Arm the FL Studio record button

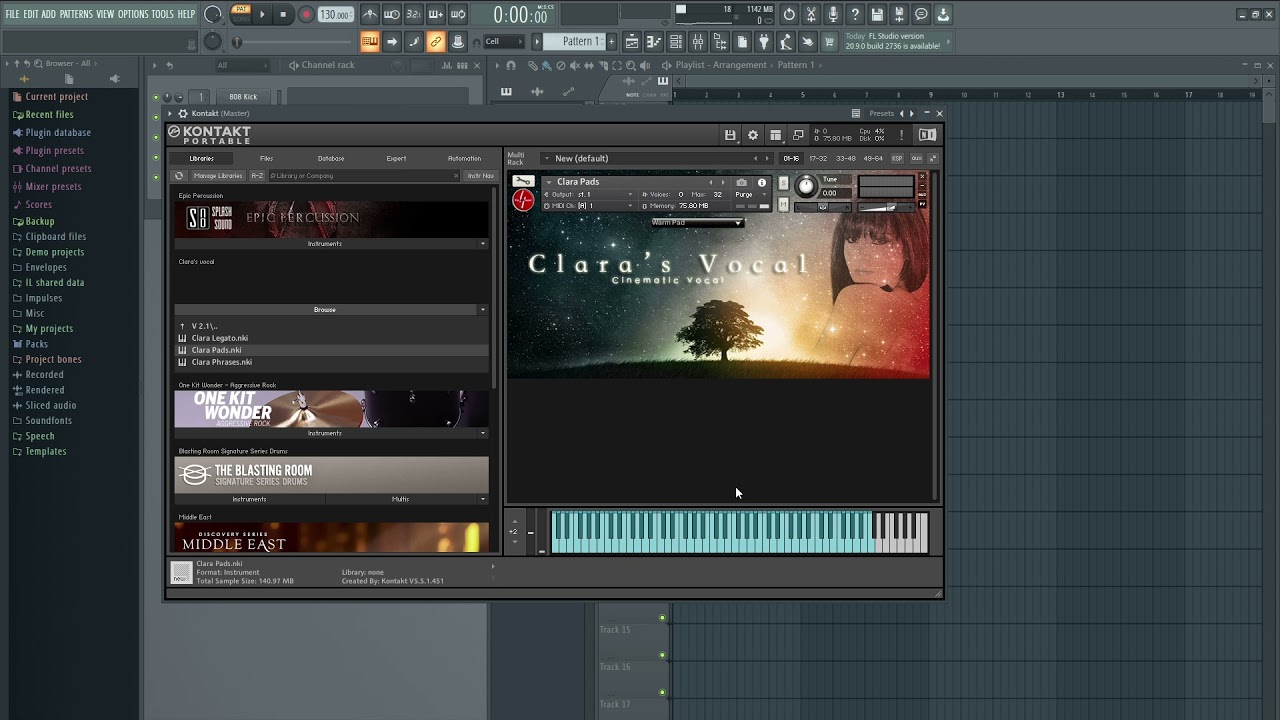(x=306, y=14)
